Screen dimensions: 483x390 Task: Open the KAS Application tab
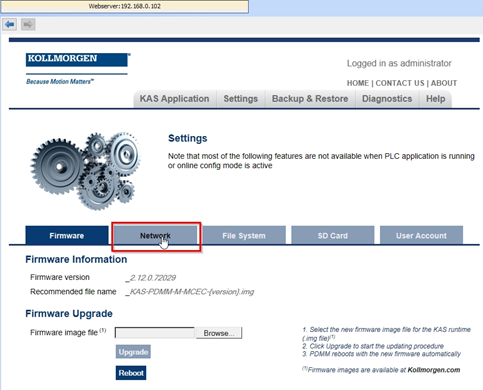coord(174,99)
